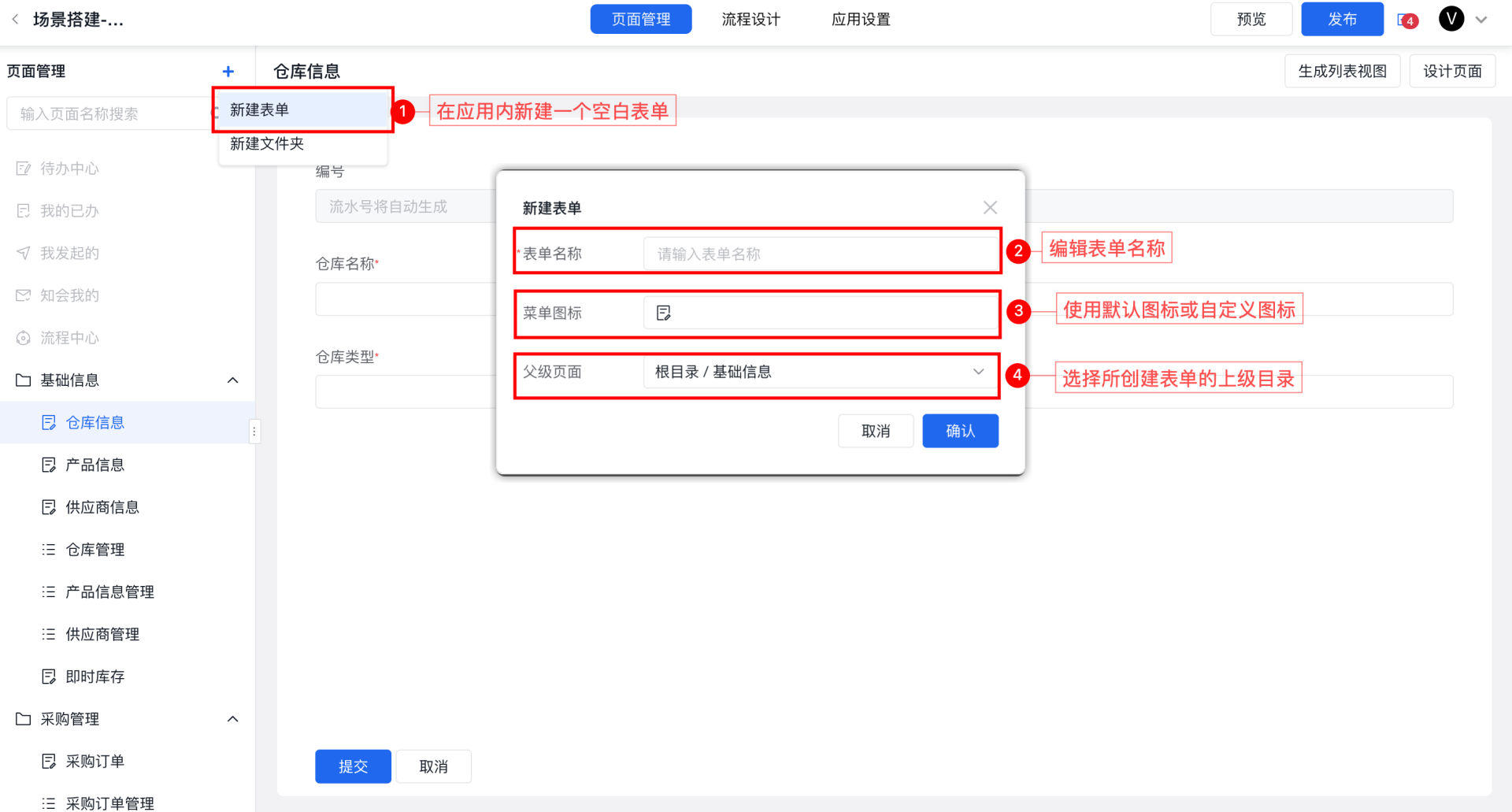This screenshot has width=1512, height=812.
Task: Click the user avatar V icon
Action: click(1451, 19)
